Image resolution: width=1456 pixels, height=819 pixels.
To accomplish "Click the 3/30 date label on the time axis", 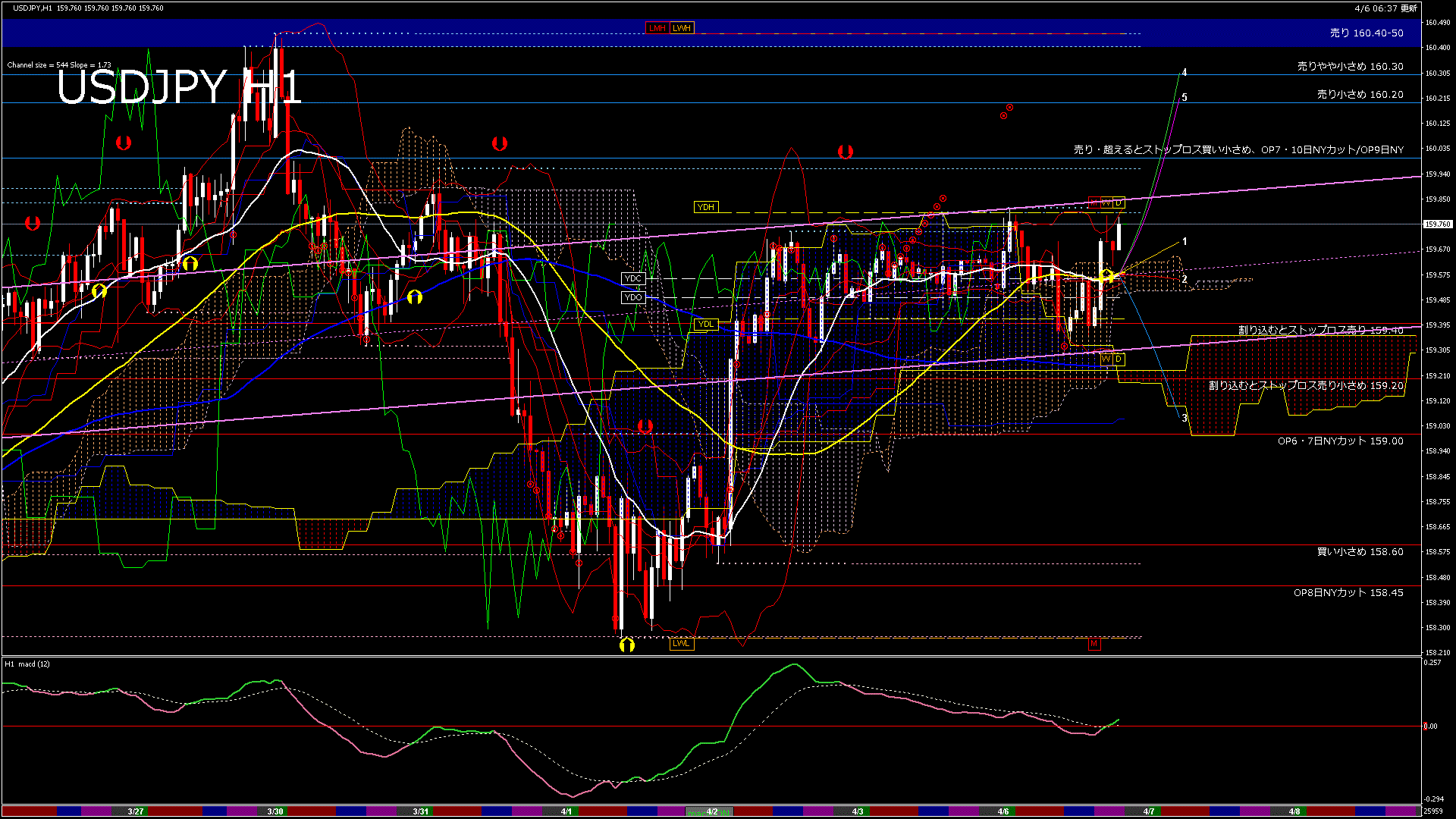I will click(x=274, y=811).
